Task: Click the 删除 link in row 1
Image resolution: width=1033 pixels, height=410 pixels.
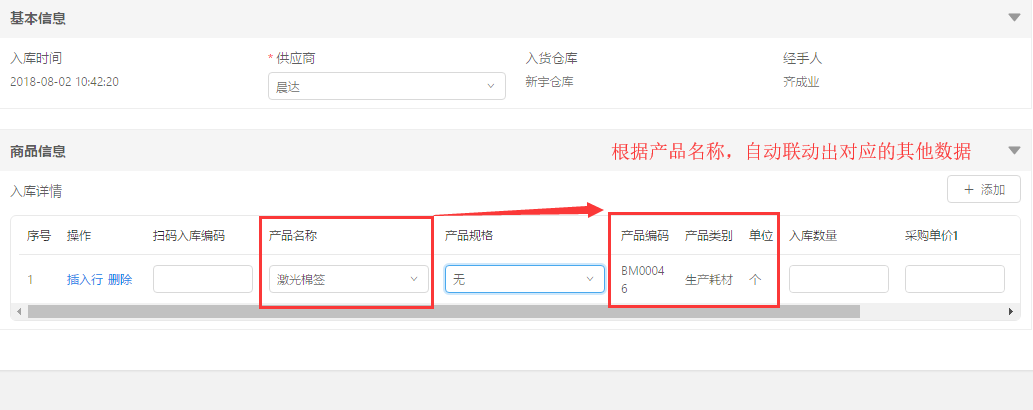Action: click(x=120, y=279)
